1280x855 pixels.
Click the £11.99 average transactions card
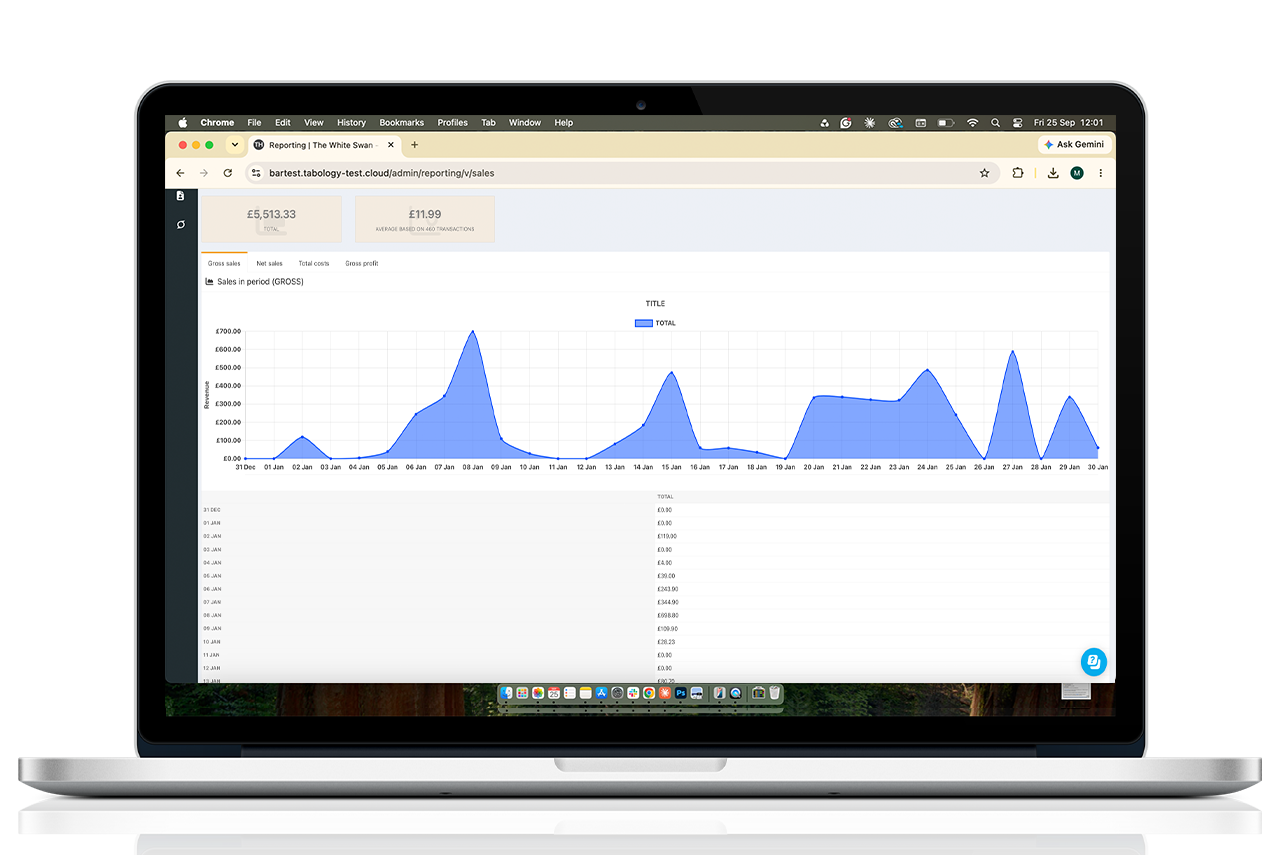pyautogui.click(x=425, y=219)
